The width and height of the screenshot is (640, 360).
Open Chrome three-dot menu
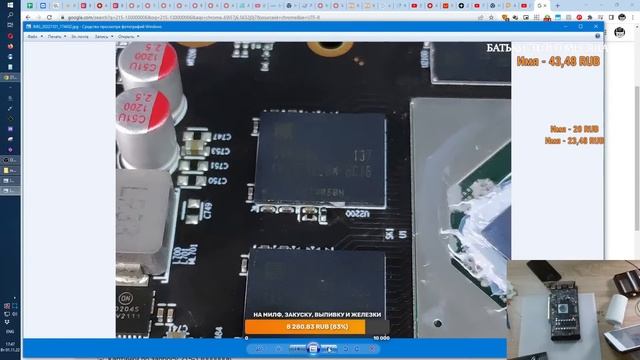pyautogui.click(x=633, y=18)
